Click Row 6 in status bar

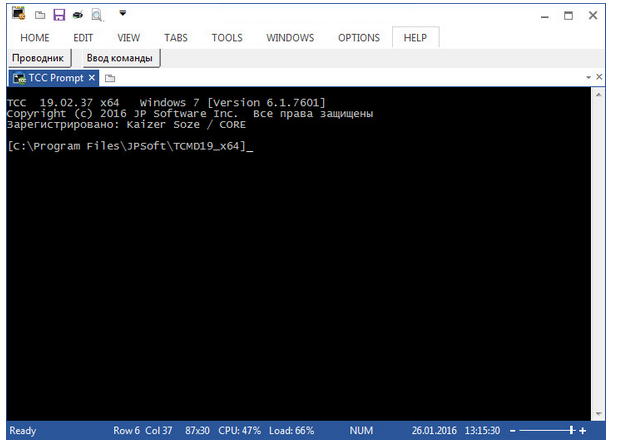(x=126, y=431)
